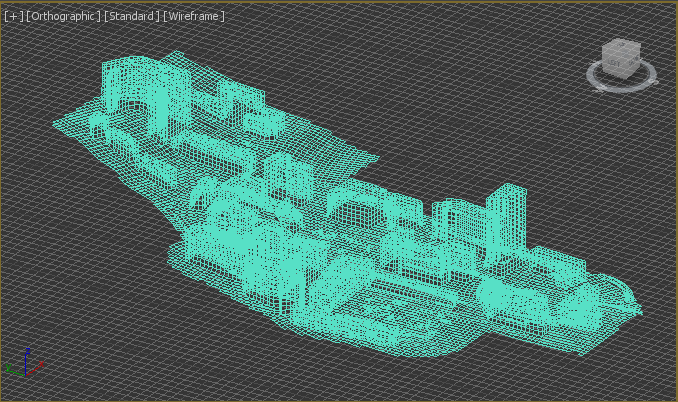Click the yellow active viewport border at top edge
Image resolution: width=678 pixels, height=402 pixels.
[339, 1]
